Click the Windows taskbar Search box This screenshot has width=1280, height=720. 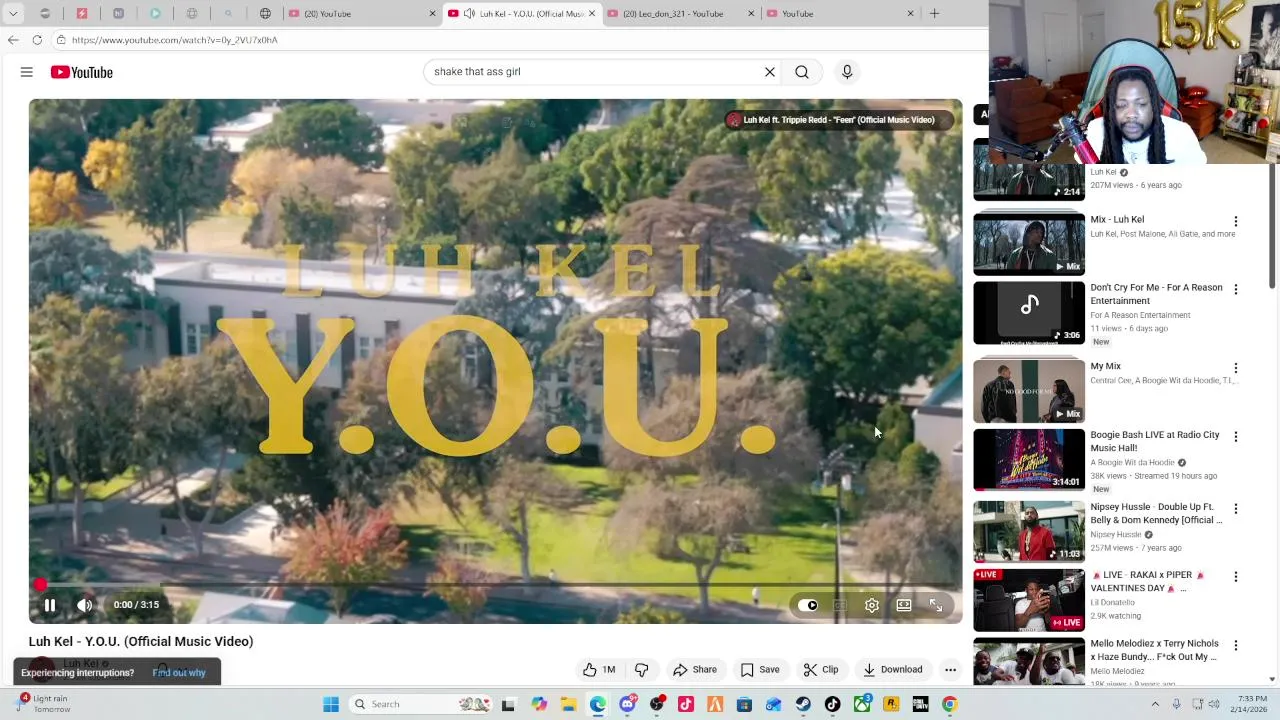pyautogui.click(x=420, y=704)
